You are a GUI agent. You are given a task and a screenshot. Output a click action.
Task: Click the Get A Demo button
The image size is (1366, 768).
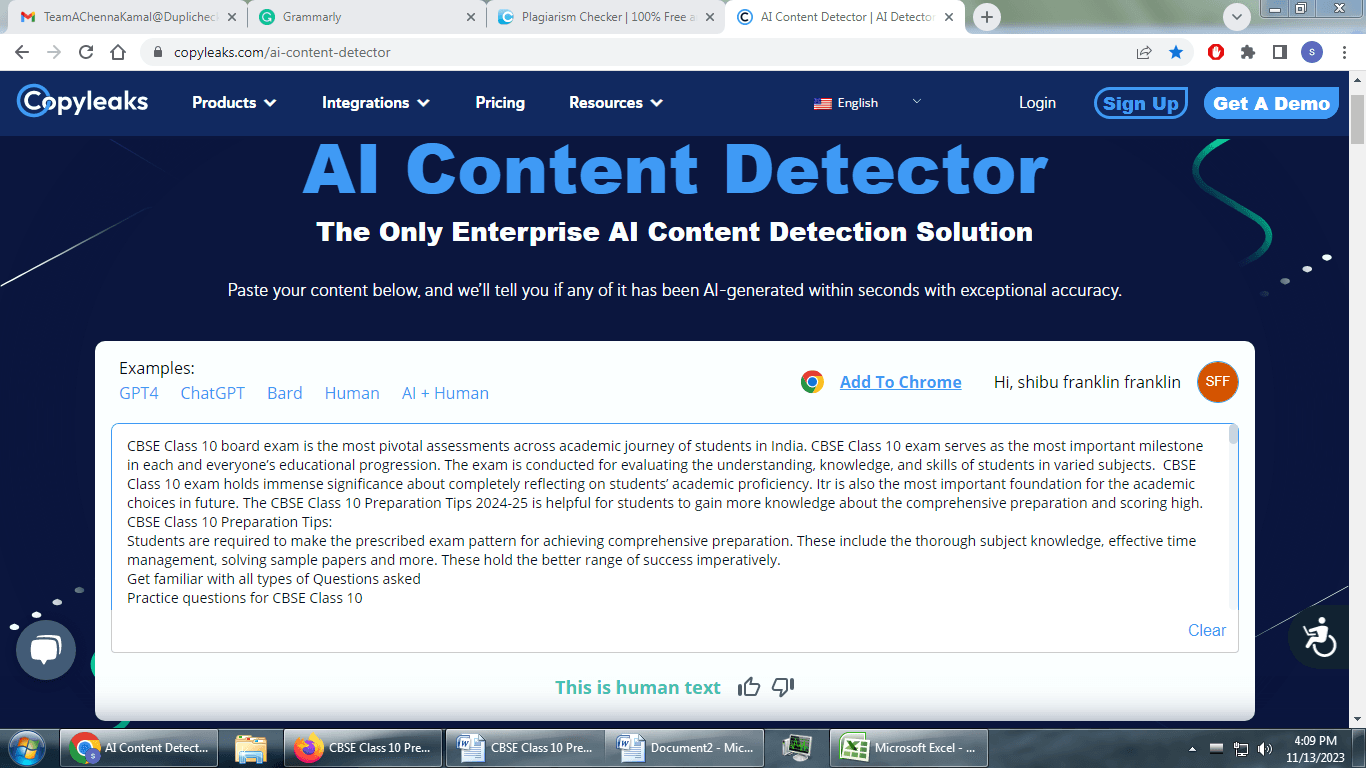(1271, 103)
